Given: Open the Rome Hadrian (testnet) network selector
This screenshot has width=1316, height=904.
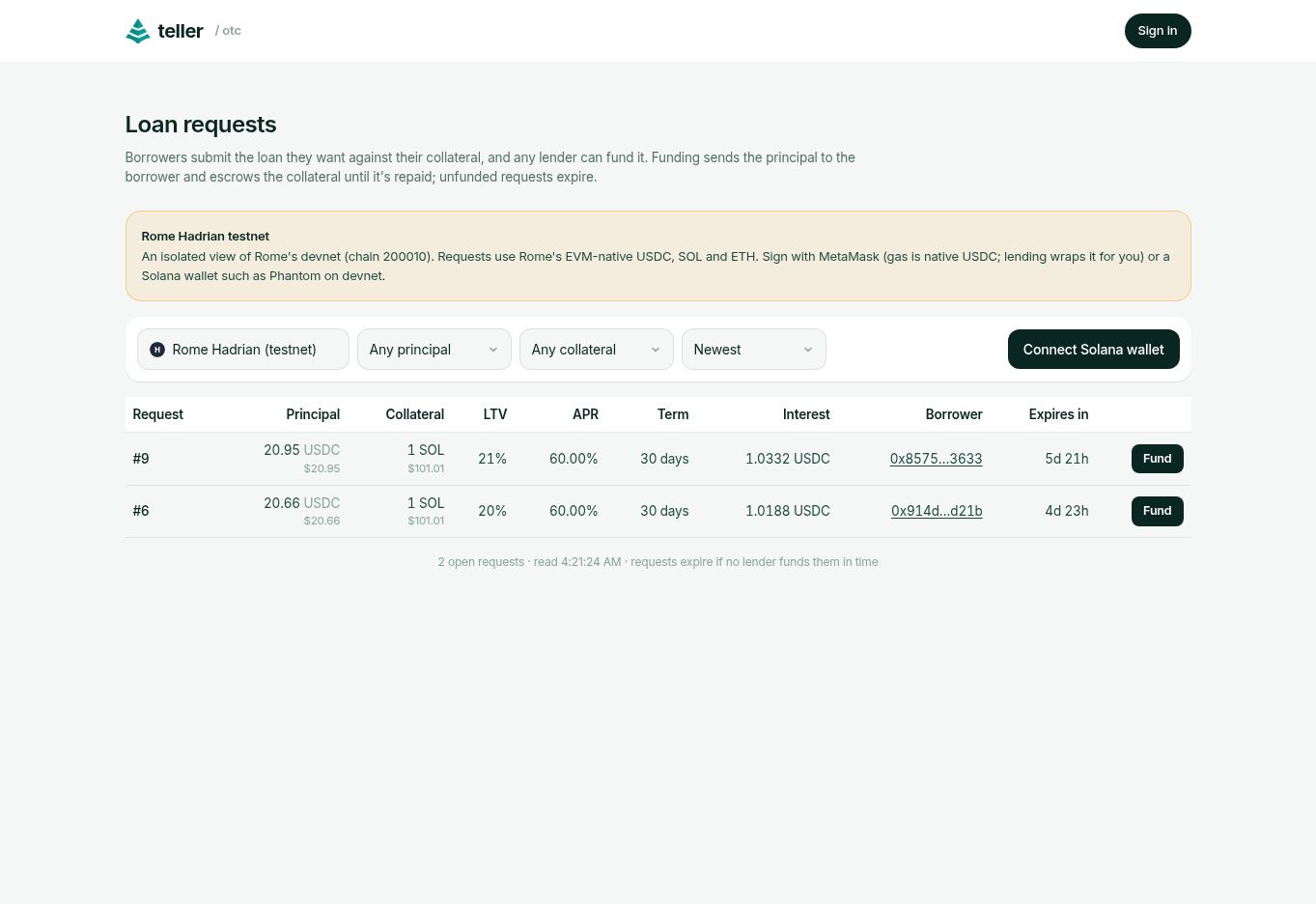Looking at the screenshot, I should click(243, 350).
